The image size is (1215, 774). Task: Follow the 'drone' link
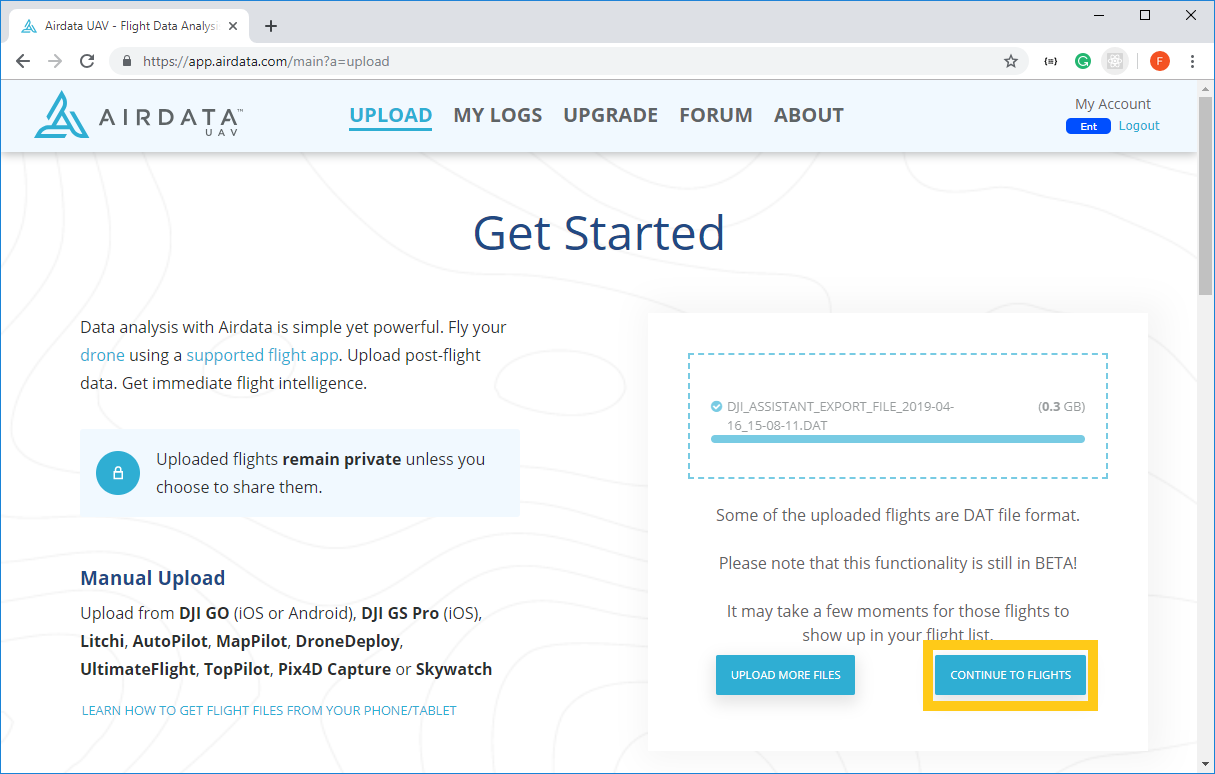click(103, 355)
